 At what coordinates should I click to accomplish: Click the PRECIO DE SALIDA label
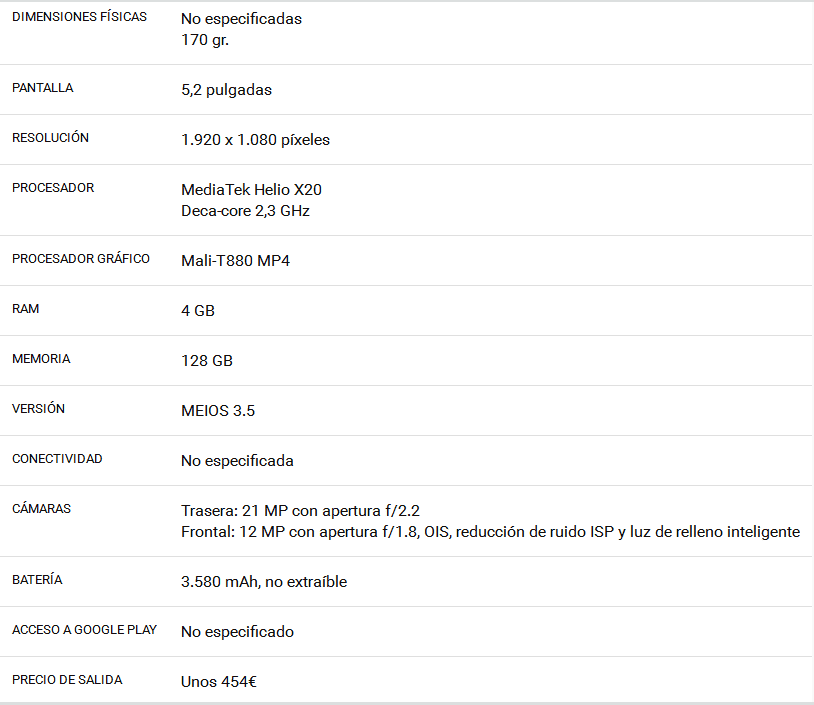coord(67,680)
